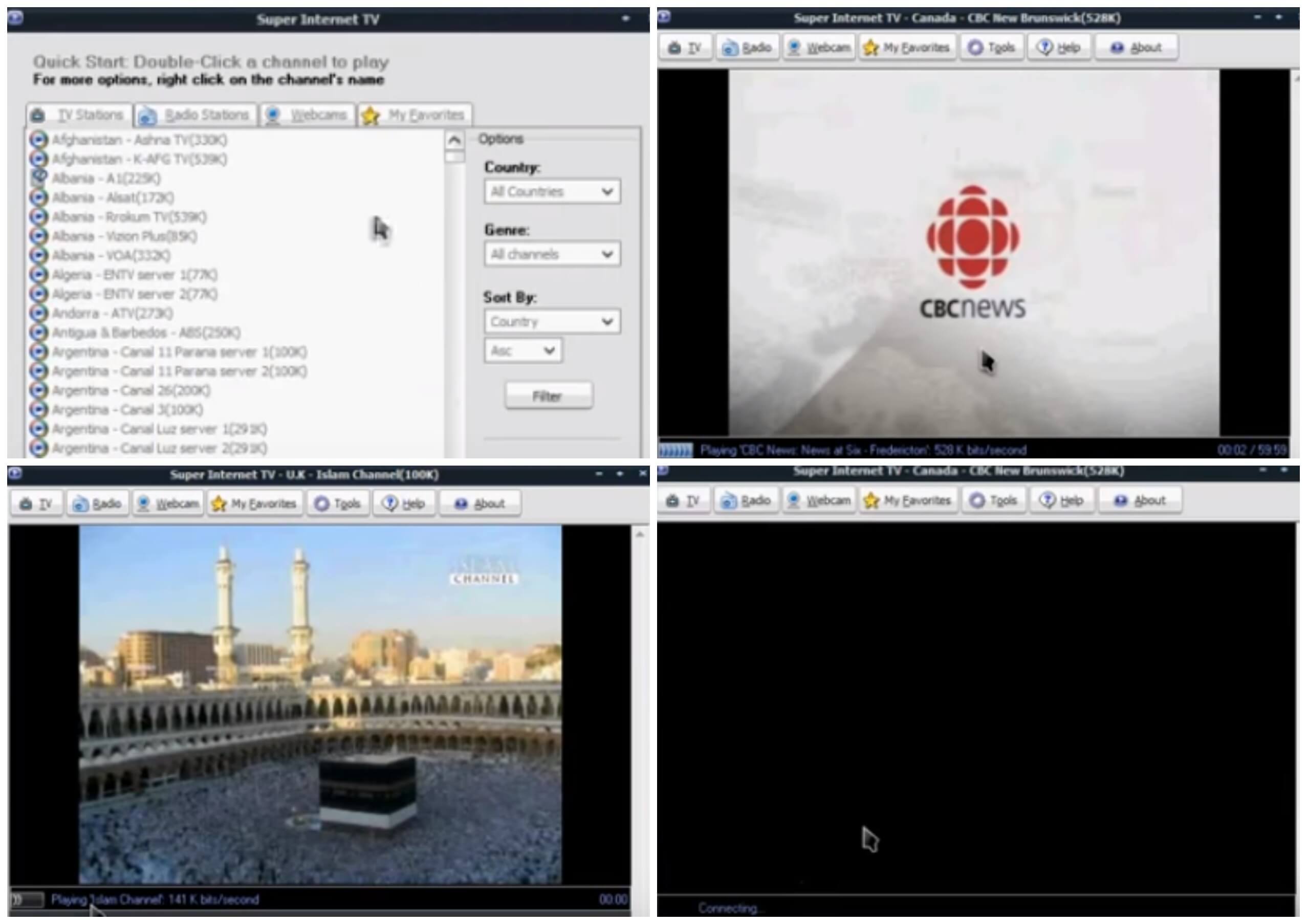
Task: Expand the Asc sort order dropdown
Action: click(523, 350)
